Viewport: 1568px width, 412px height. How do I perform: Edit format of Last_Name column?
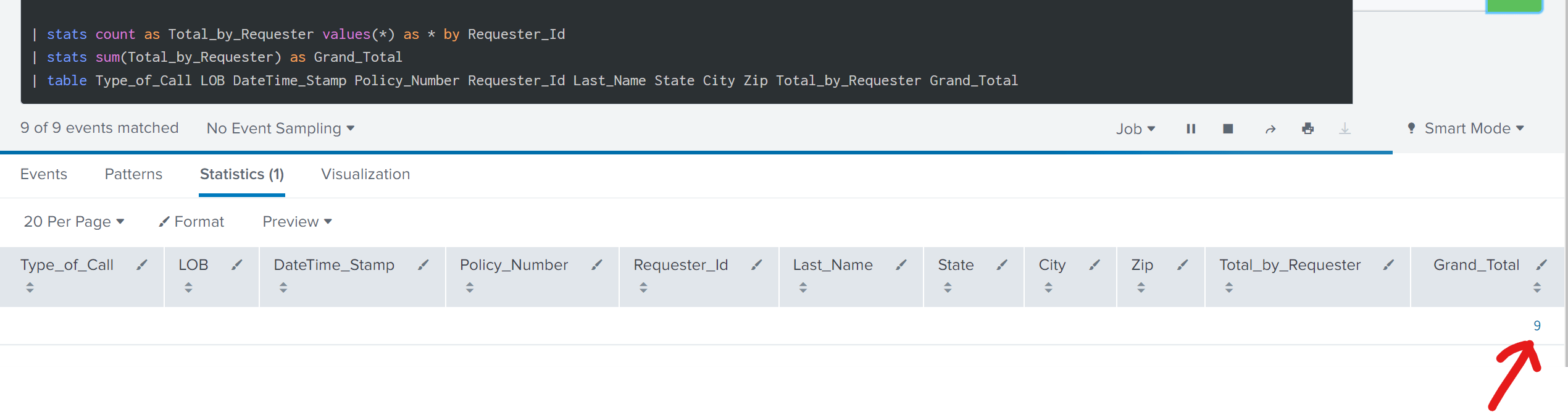[901, 265]
